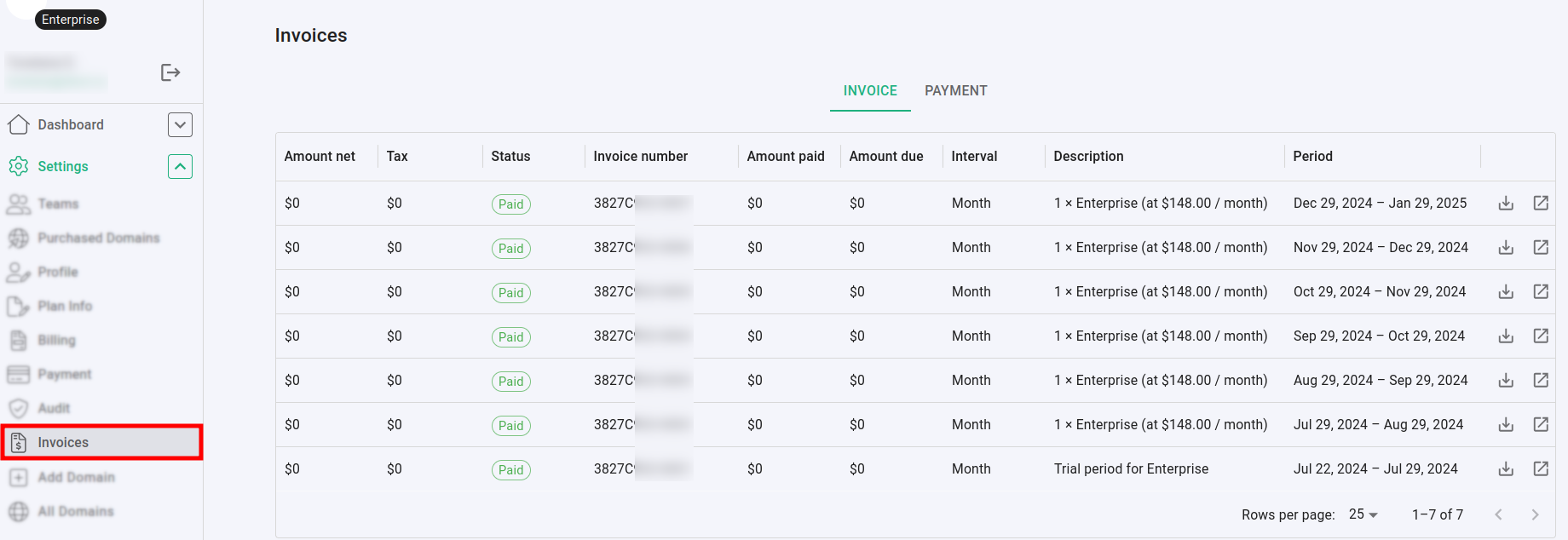The height and width of the screenshot is (540, 1568).
Task: Sort by the Period column header
Action: pyautogui.click(x=1312, y=157)
